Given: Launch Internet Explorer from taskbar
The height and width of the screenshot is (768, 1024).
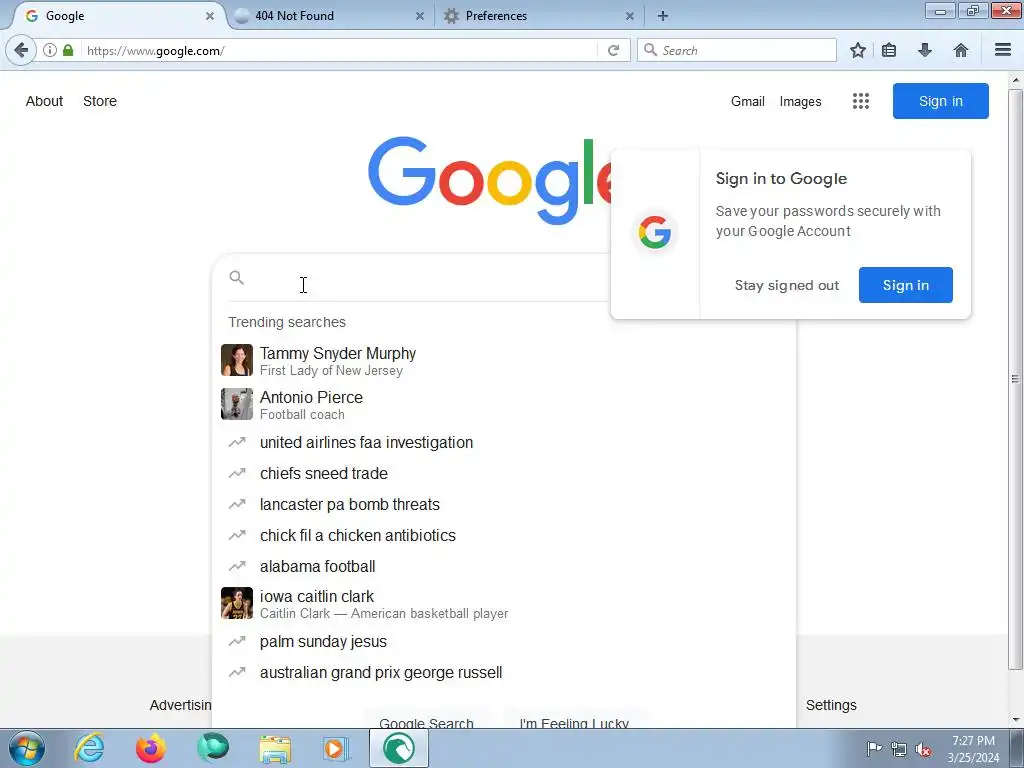Looking at the screenshot, I should point(89,748).
